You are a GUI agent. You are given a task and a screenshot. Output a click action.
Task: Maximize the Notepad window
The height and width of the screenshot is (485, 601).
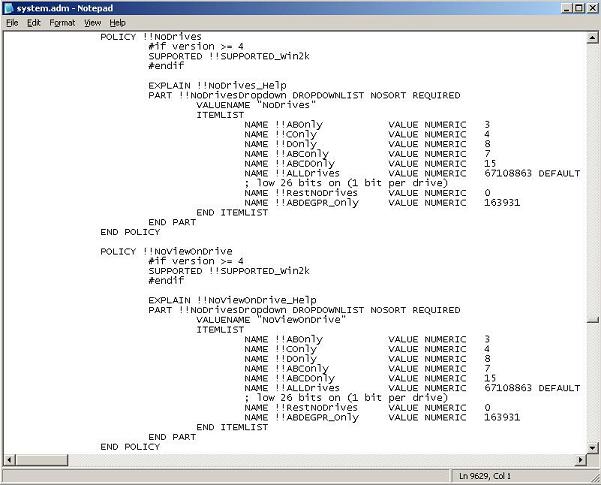click(x=578, y=8)
